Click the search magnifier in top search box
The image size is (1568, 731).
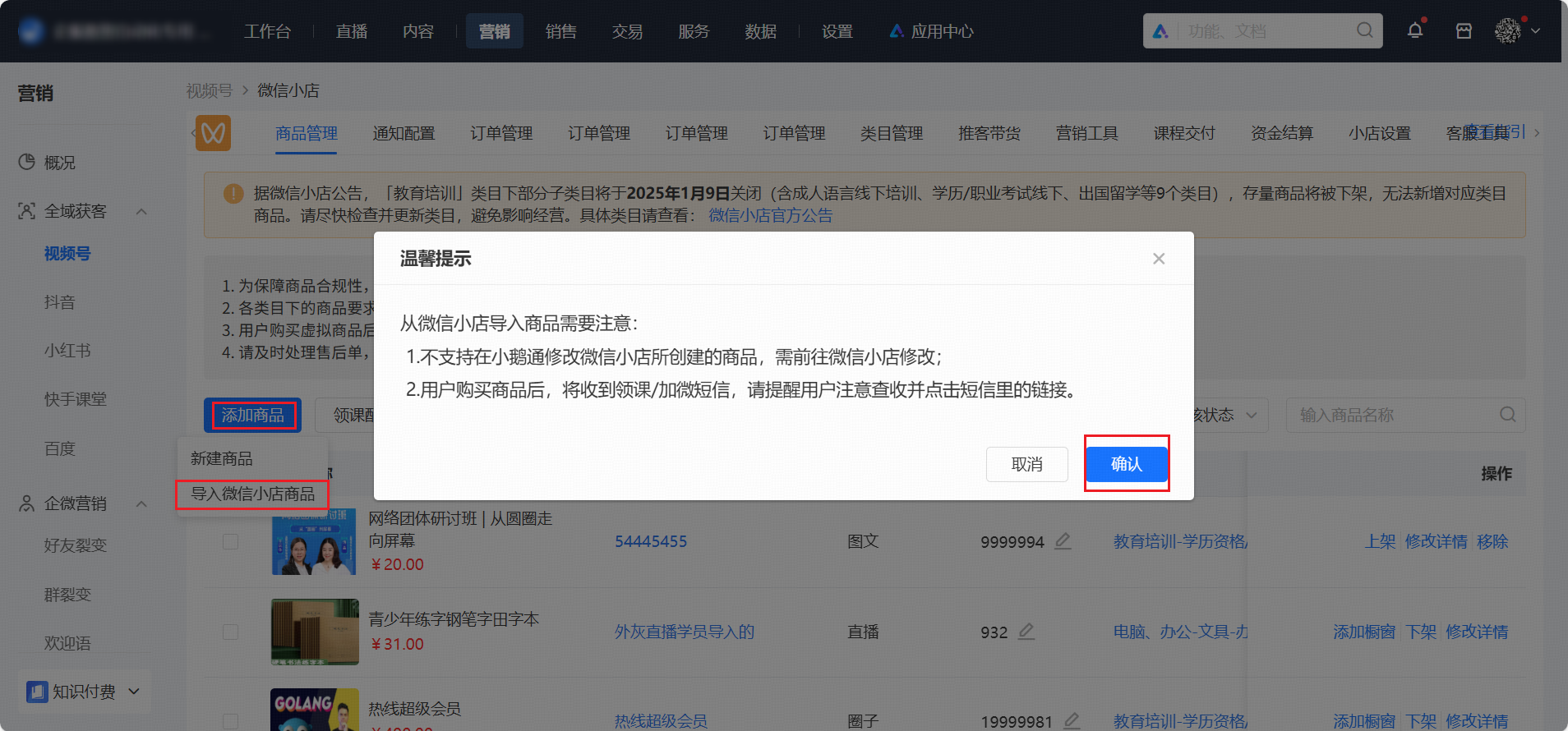click(1364, 30)
